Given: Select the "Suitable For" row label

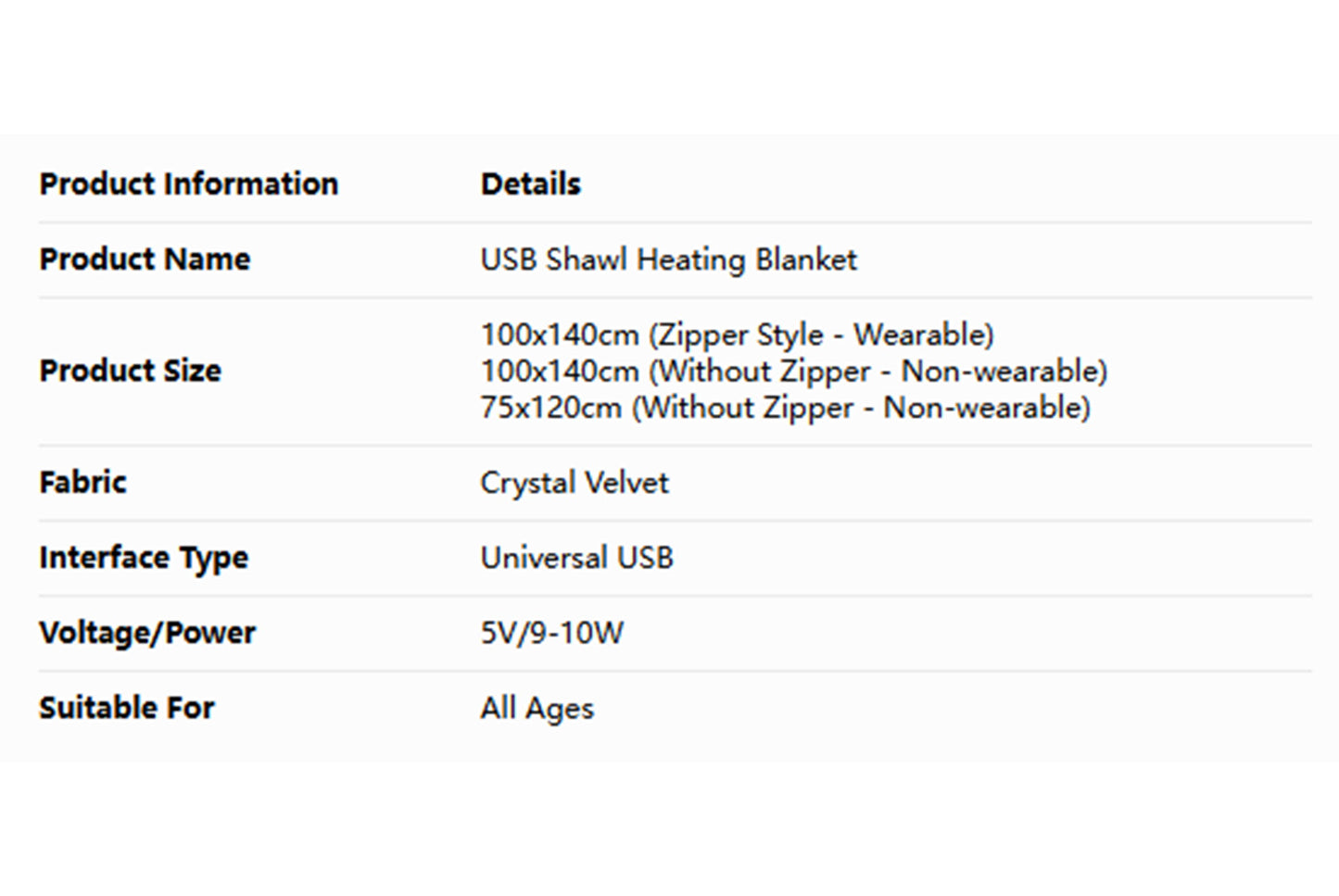Looking at the screenshot, I should pyautogui.click(x=126, y=708).
